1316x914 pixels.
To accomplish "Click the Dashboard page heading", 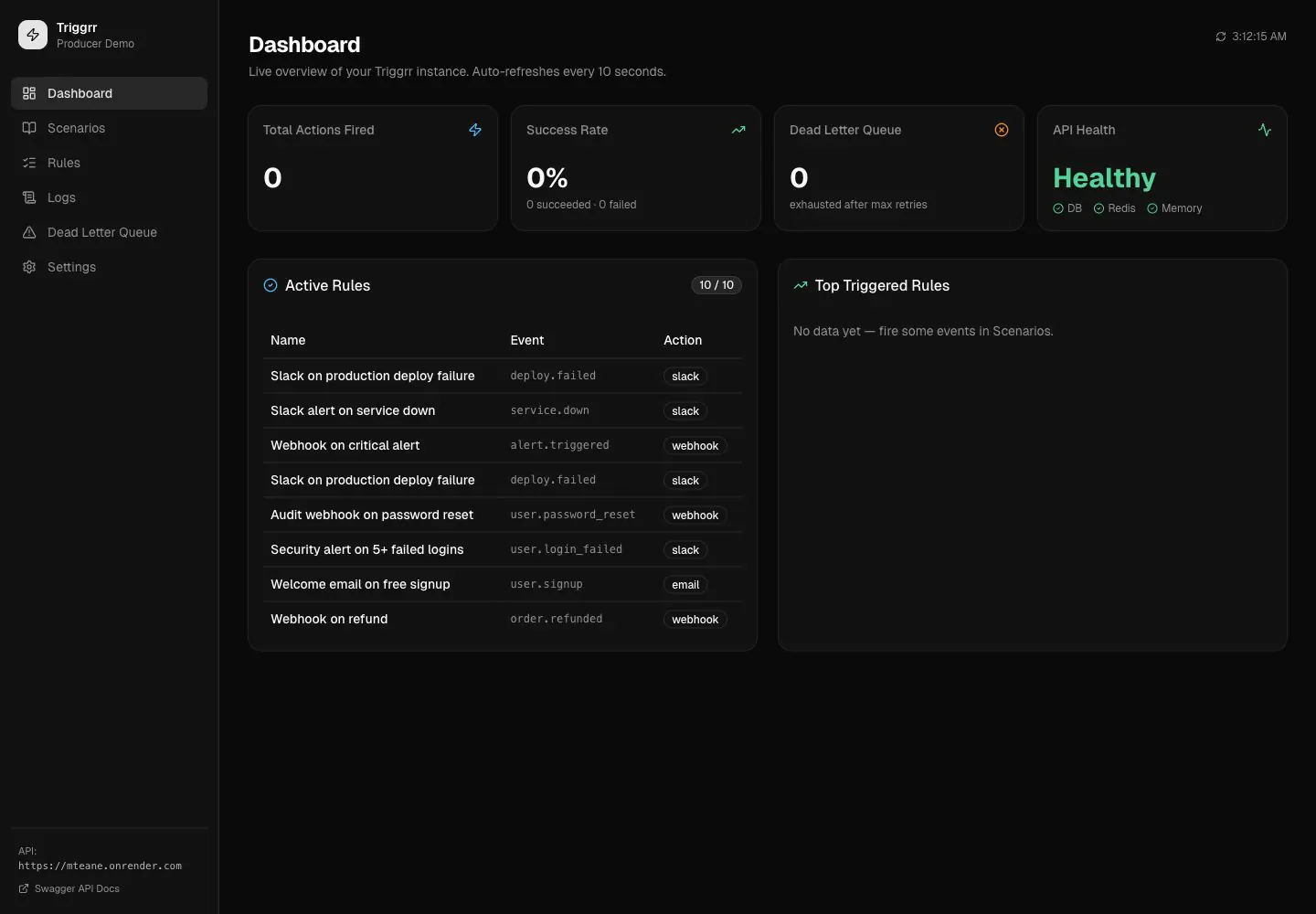I will 304,45.
